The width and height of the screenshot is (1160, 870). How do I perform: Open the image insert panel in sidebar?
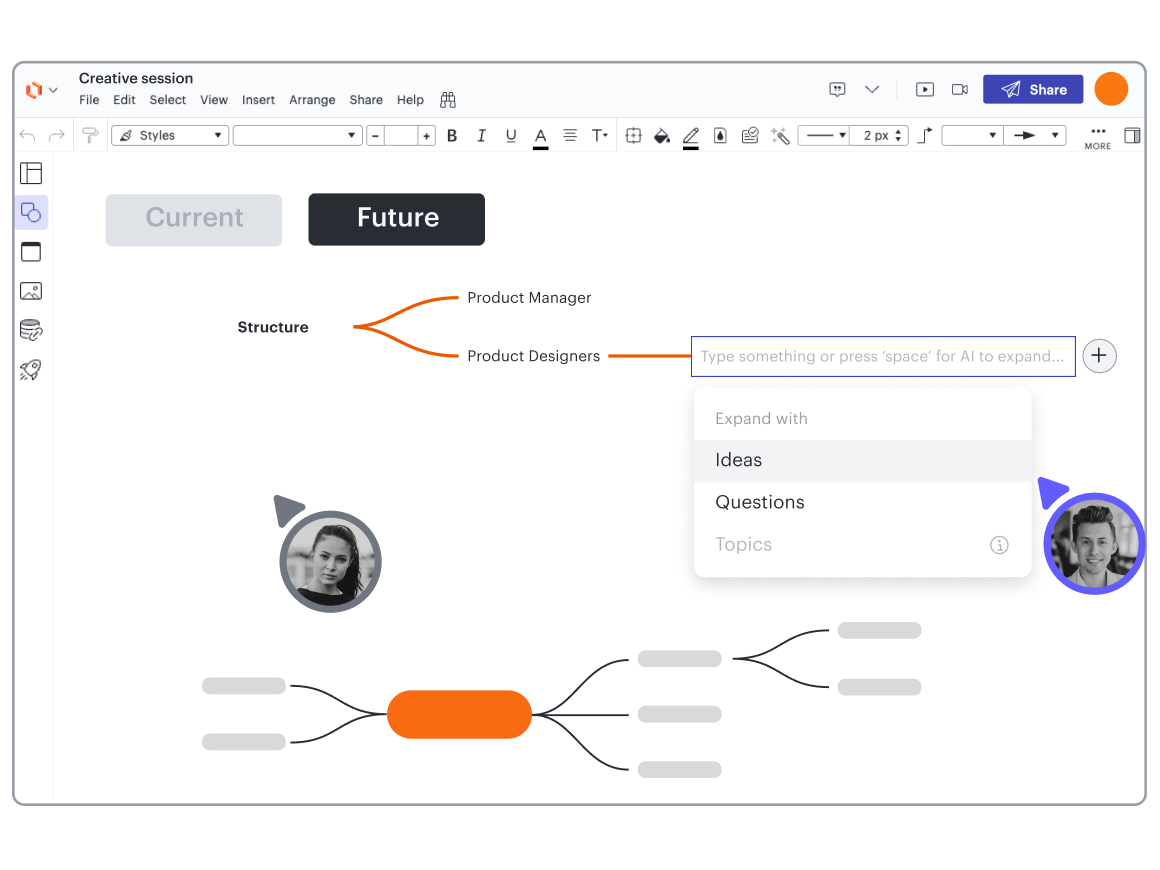[31, 291]
